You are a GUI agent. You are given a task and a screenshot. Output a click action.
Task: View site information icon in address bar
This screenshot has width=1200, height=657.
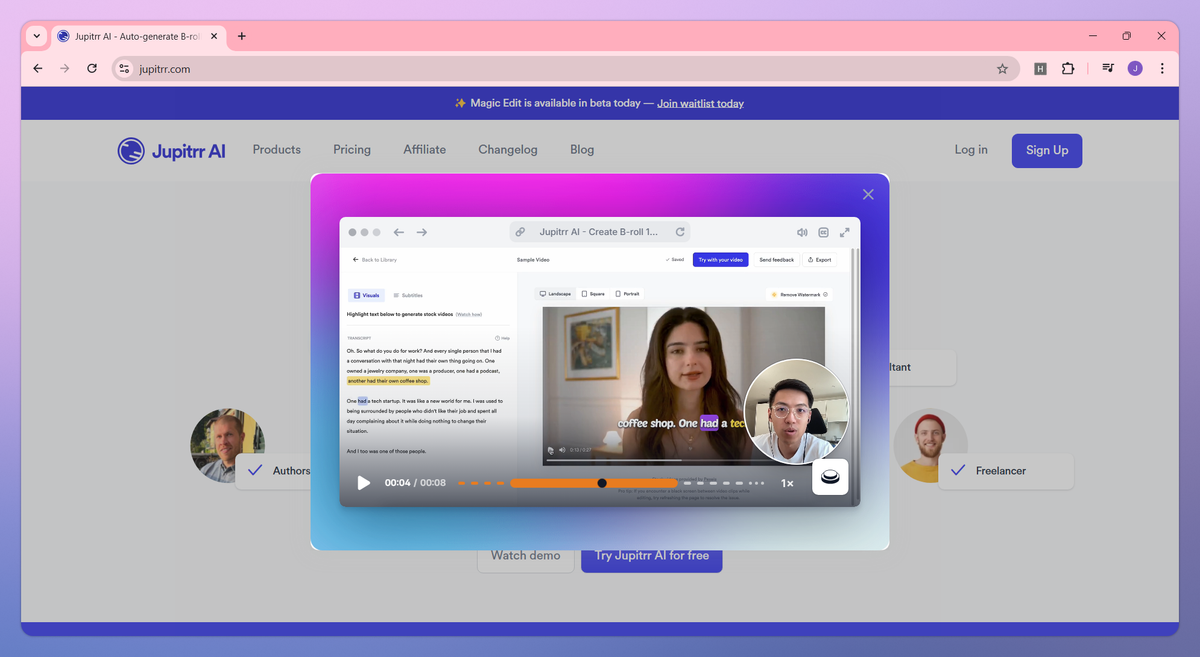tap(124, 69)
